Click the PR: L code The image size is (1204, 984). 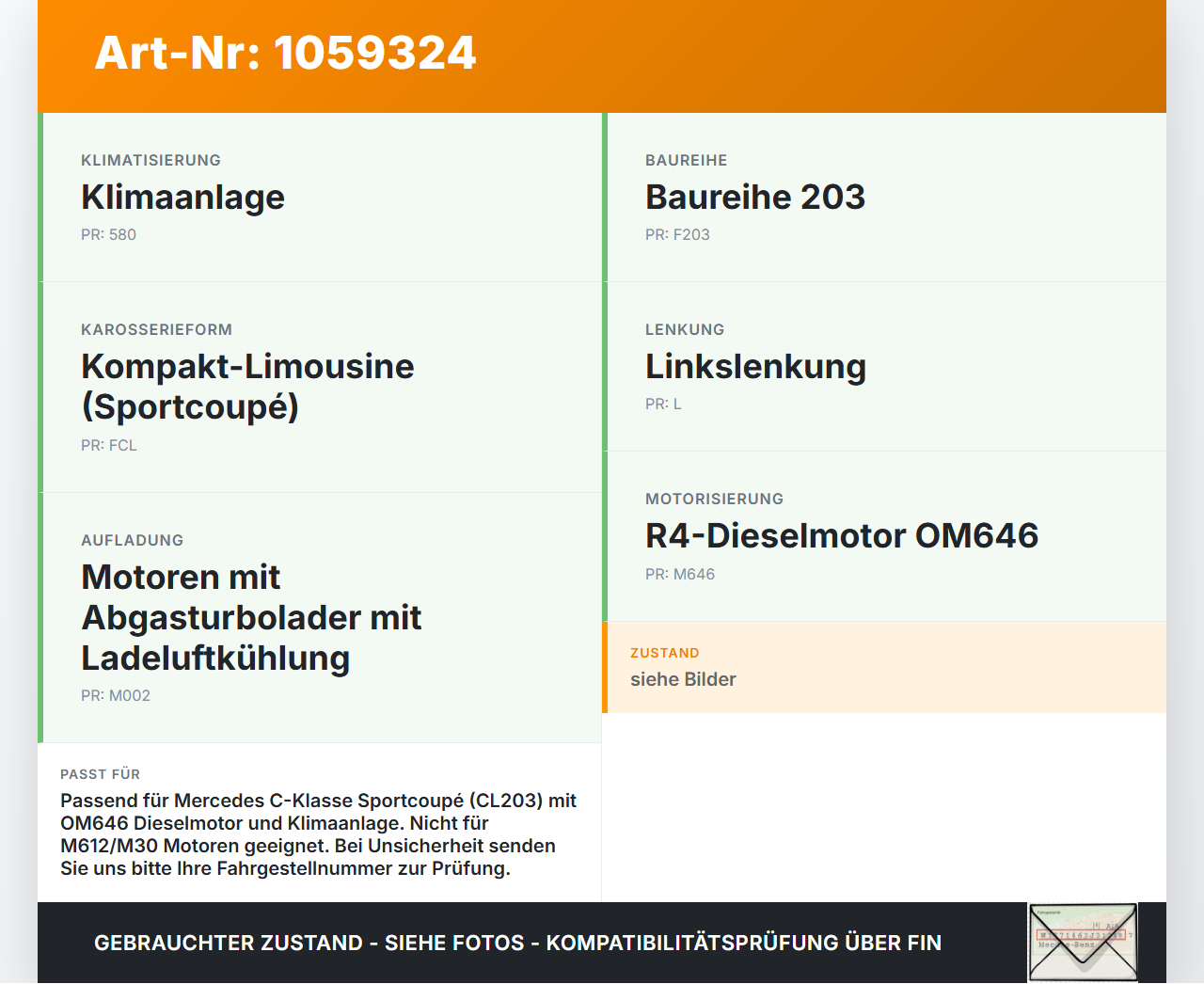coord(663,404)
